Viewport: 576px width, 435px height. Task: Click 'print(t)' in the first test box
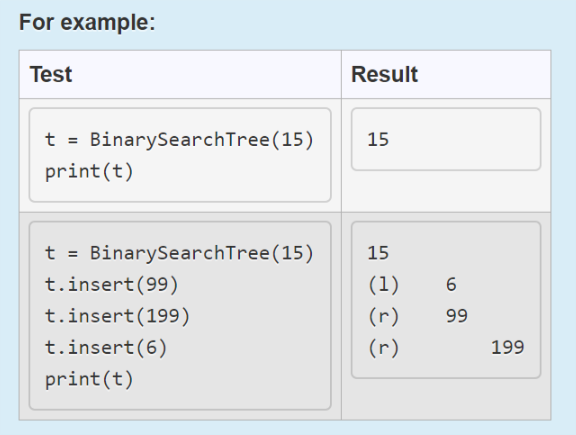pyautogui.click(x=89, y=172)
